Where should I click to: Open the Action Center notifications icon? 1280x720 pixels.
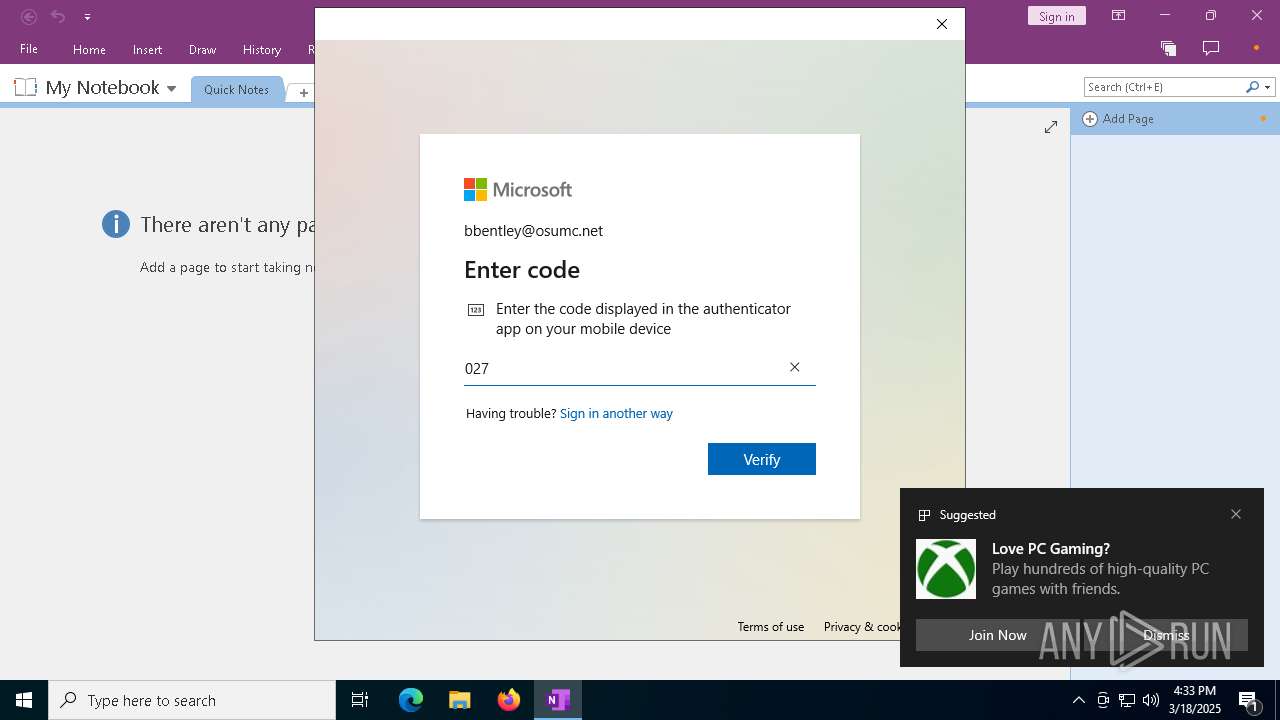1249,700
